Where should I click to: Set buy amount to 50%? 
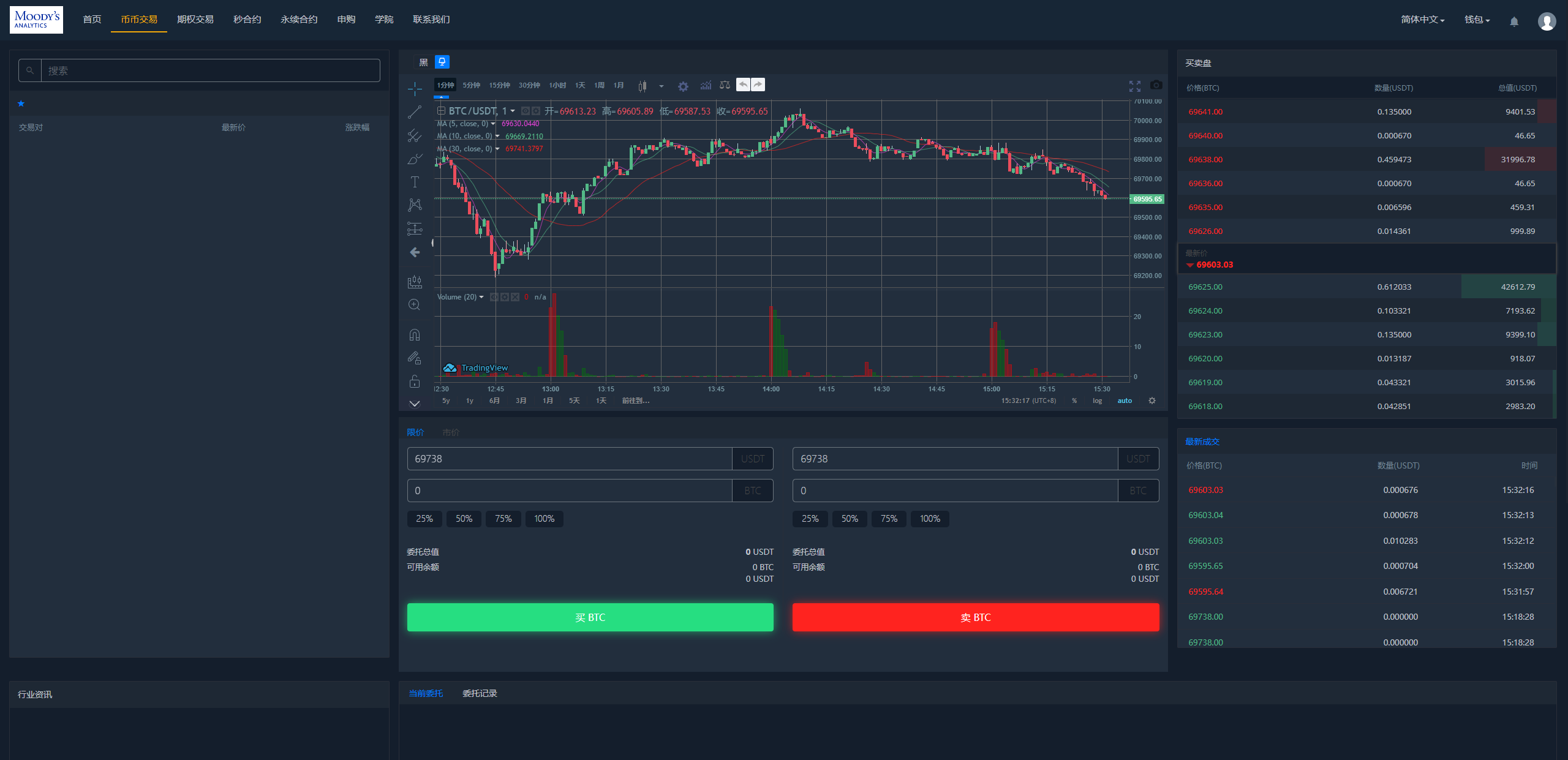(464, 519)
